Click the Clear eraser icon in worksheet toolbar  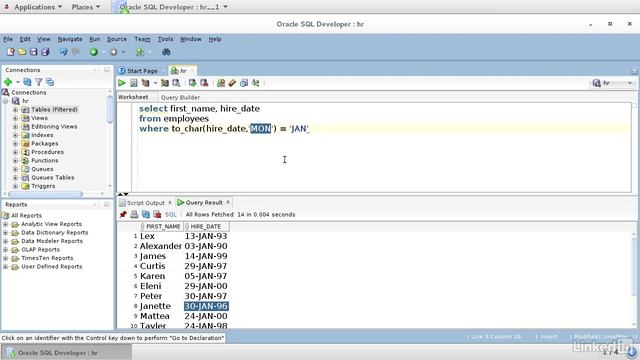(x=232, y=83)
